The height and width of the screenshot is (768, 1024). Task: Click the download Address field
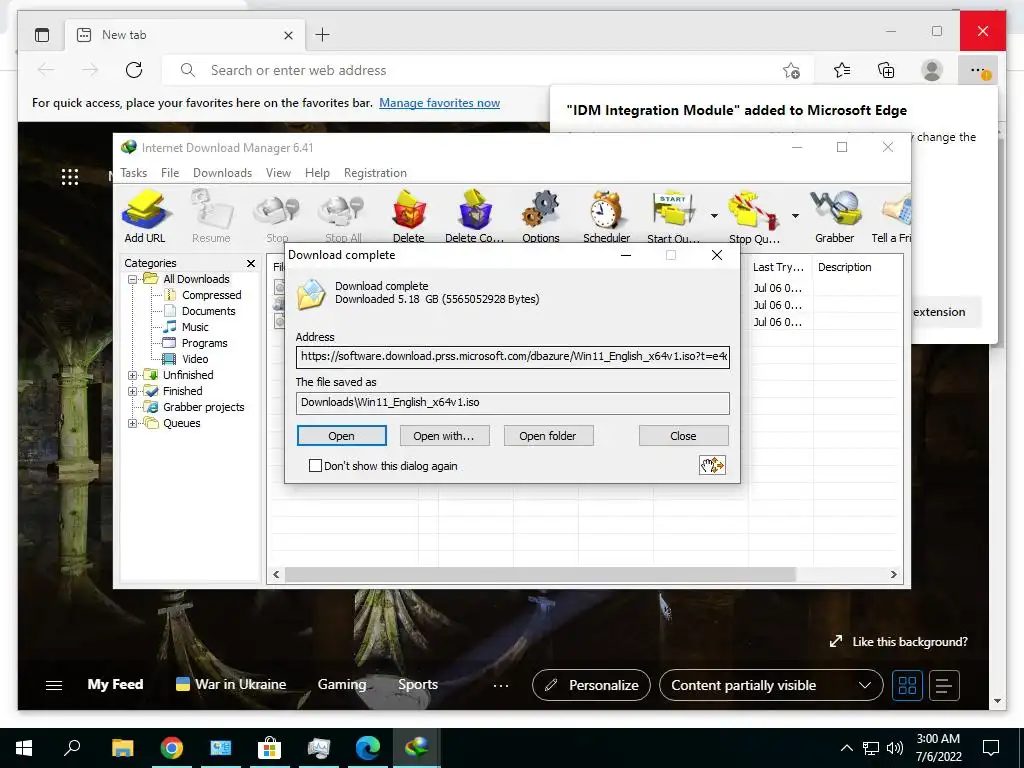coord(513,357)
